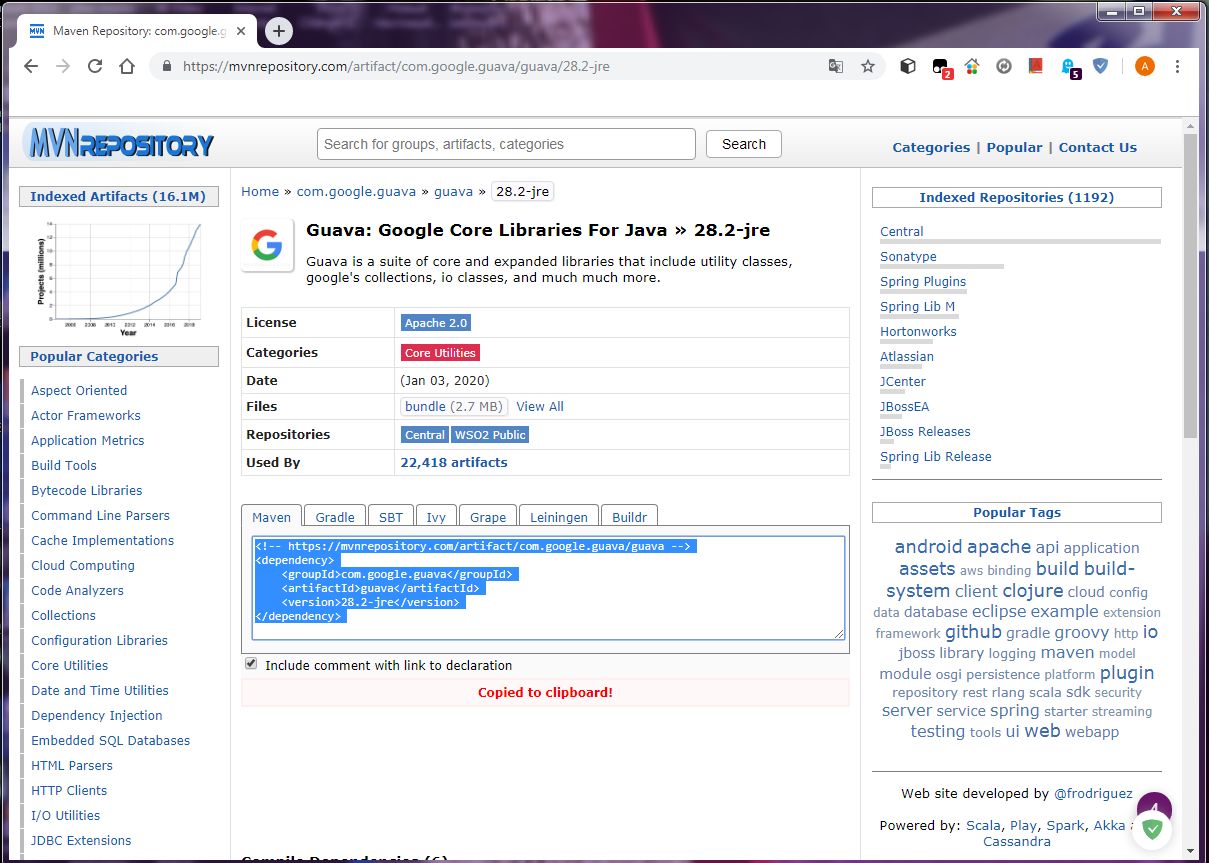Switch to the Leiningen tab
Viewport: 1209px width, 863px height.
(559, 517)
